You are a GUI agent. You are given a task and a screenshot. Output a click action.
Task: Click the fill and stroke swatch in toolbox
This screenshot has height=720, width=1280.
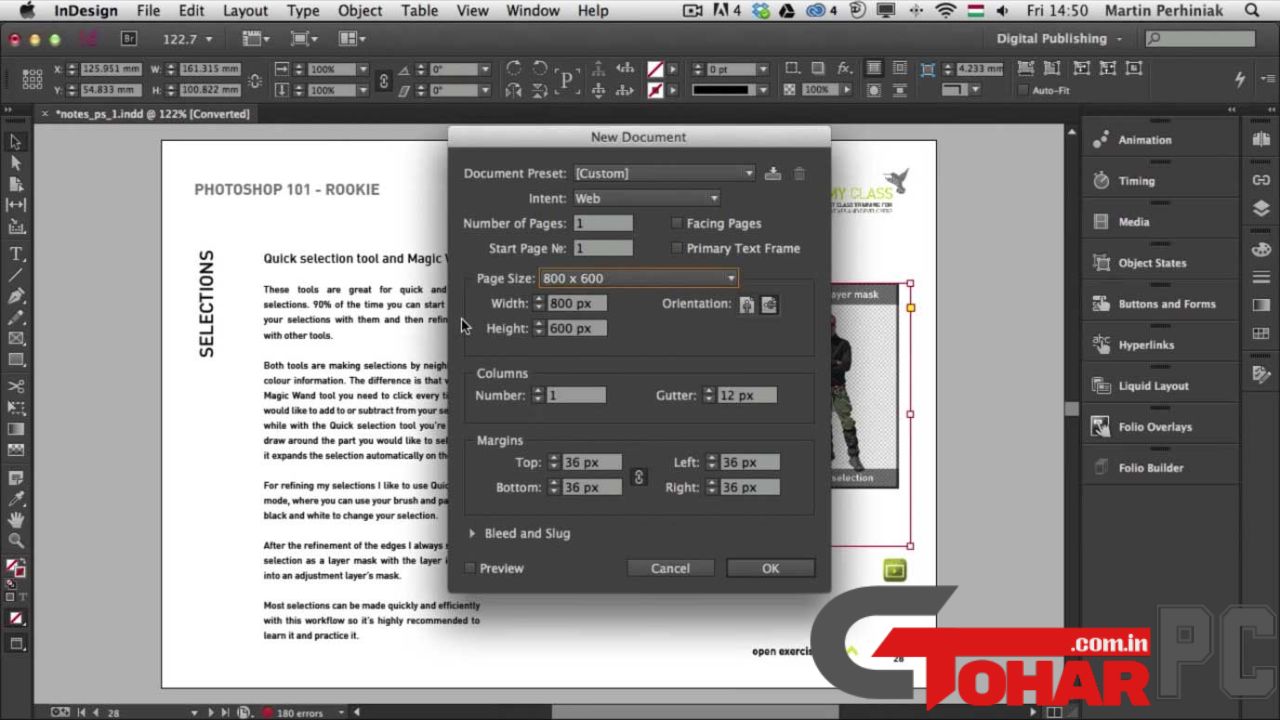pyautogui.click(x=16, y=569)
